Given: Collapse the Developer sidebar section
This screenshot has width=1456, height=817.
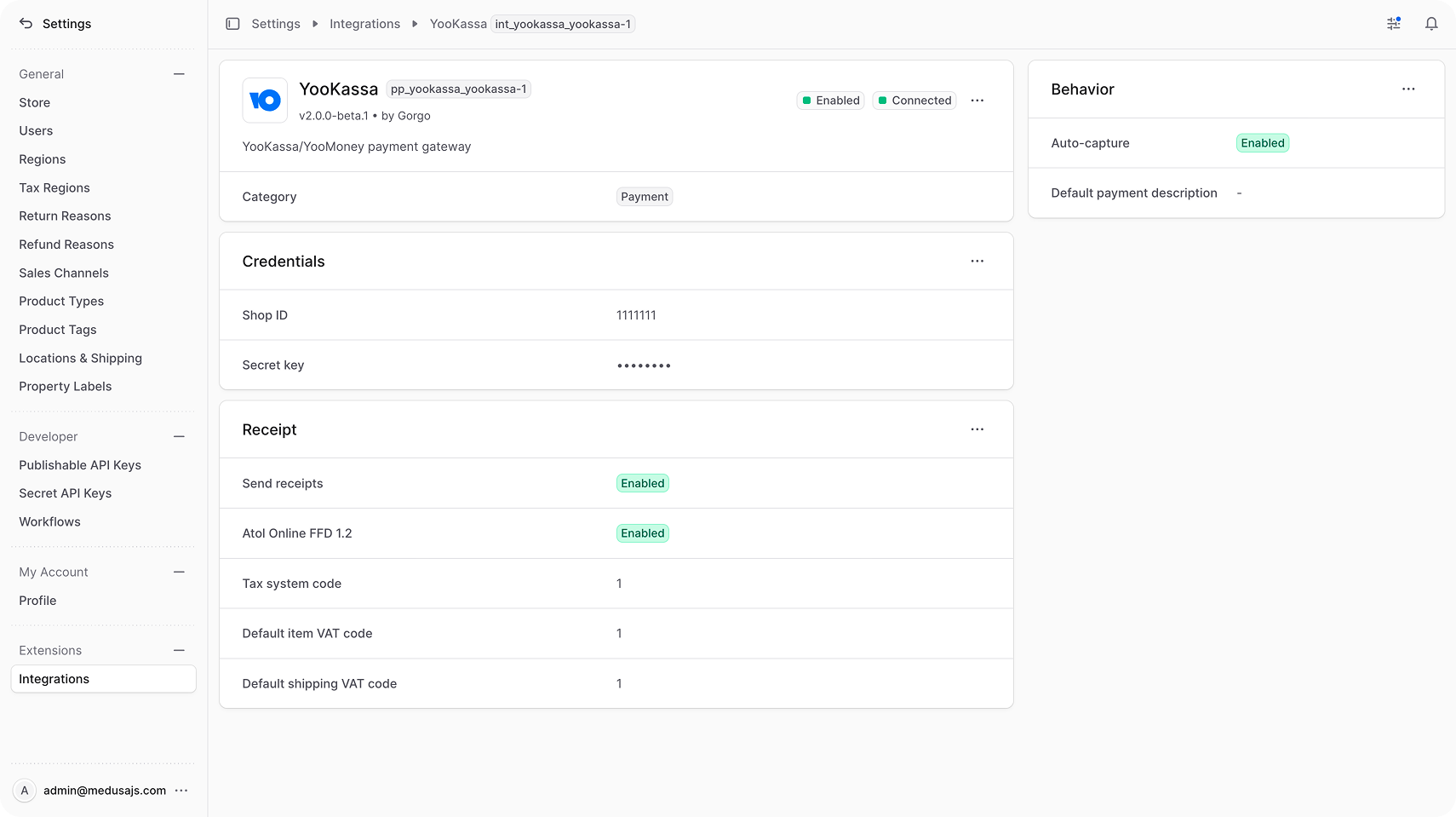Looking at the screenshot, I should coord(179,437).
